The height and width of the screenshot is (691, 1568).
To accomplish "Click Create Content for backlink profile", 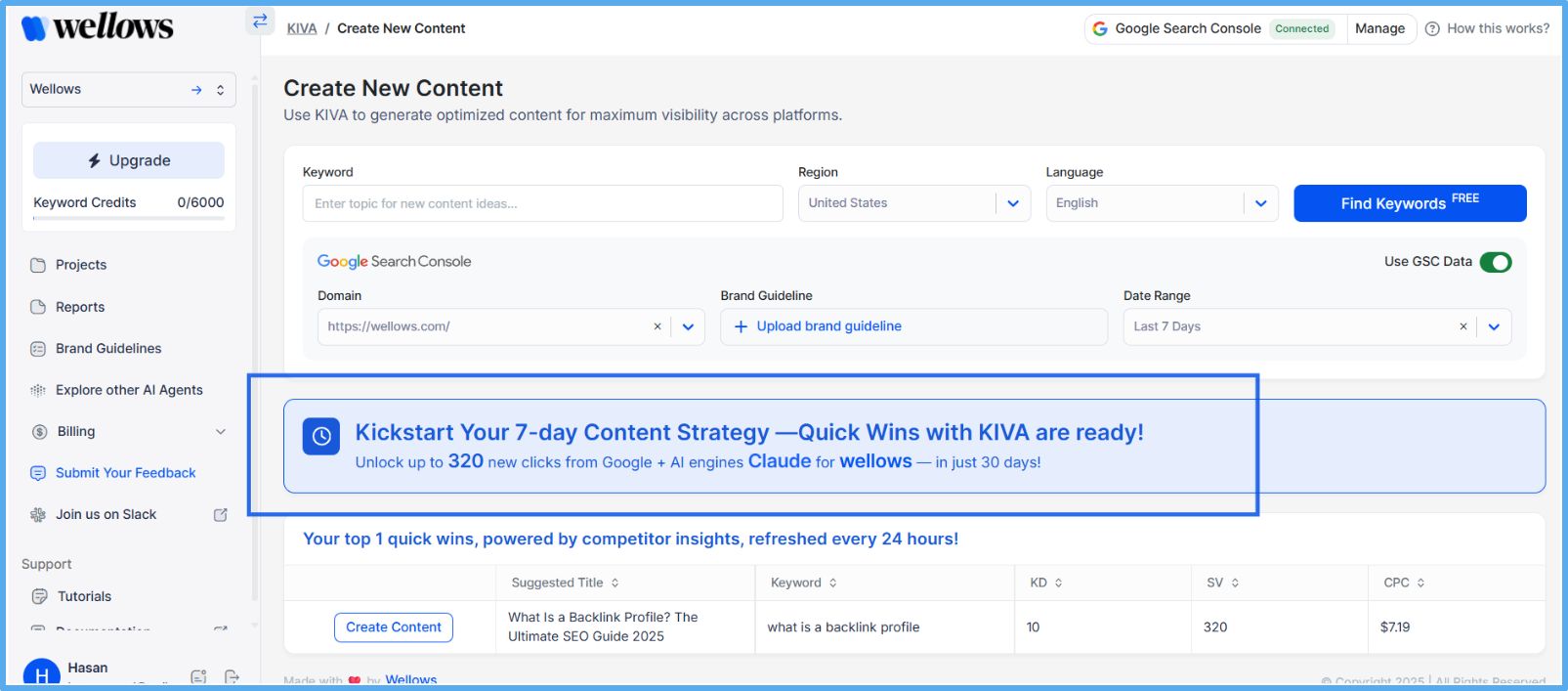I will click(393, 627).
